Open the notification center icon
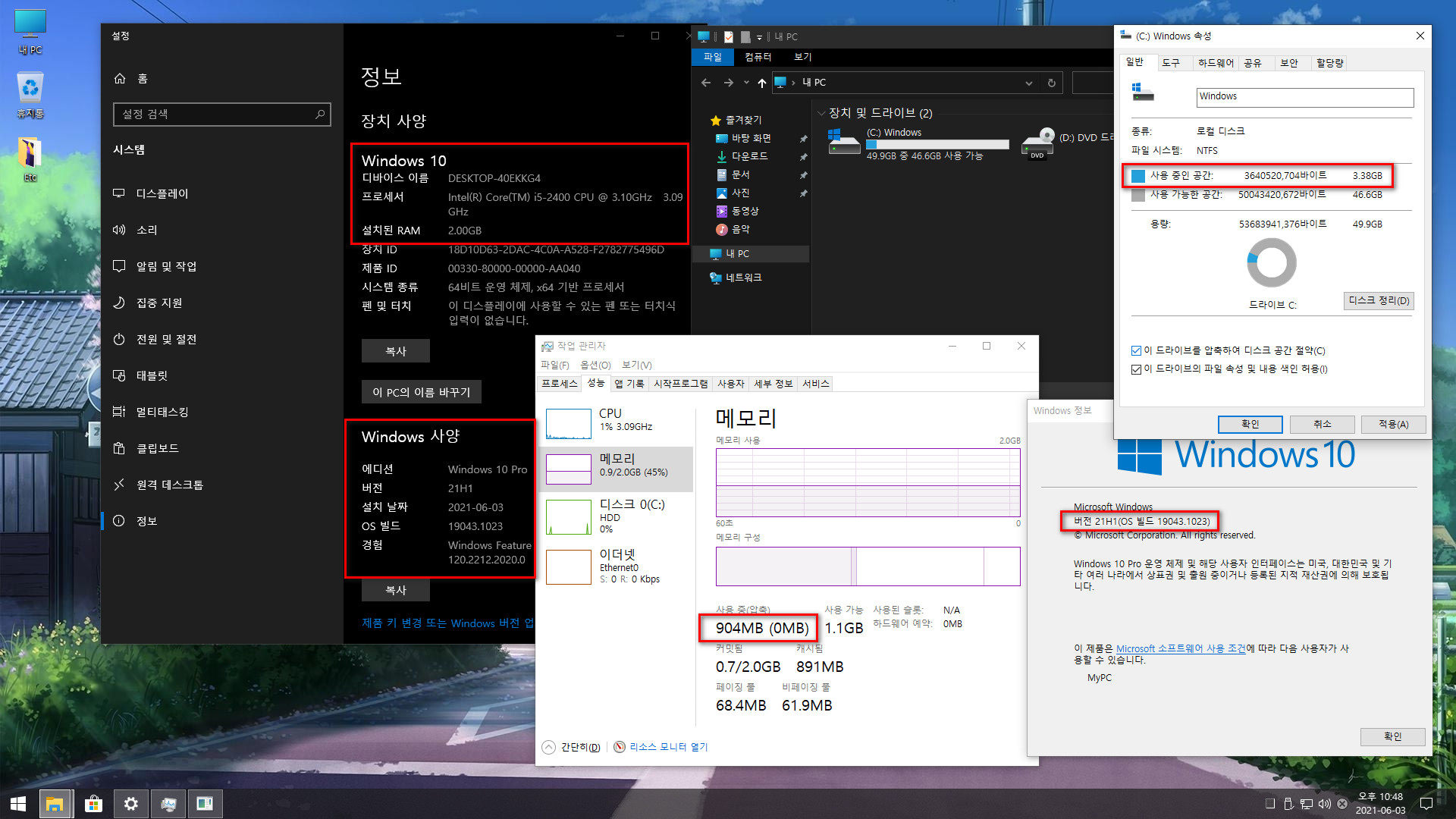Screen dimensions: 1456x819 [x=1426, y=804]
